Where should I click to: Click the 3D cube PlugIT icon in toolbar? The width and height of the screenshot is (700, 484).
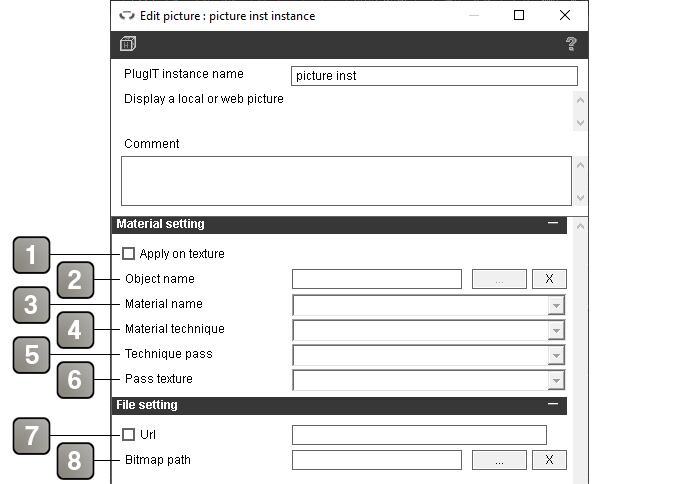coord(128,44)
